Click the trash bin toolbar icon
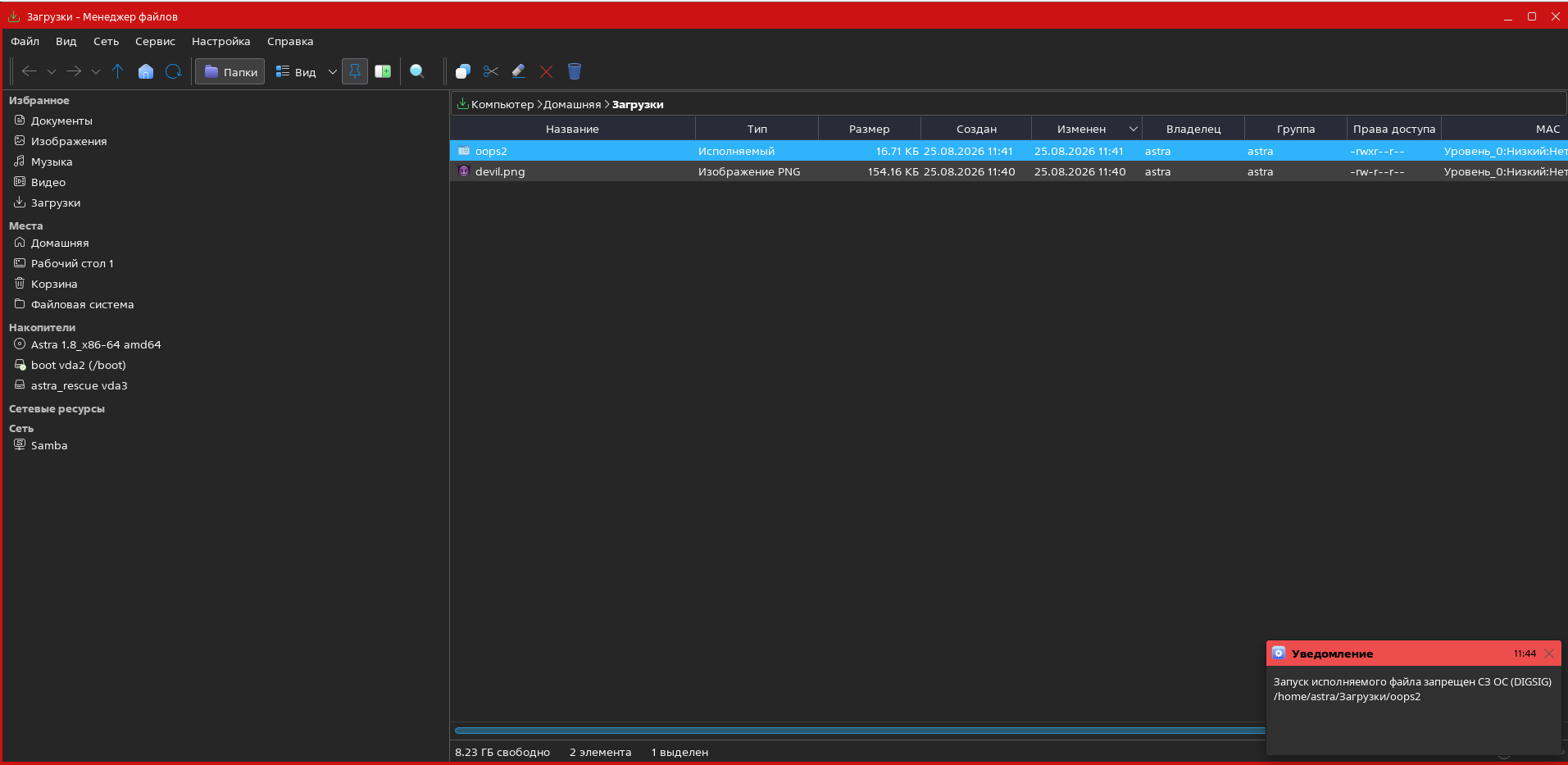 point(575,71)
